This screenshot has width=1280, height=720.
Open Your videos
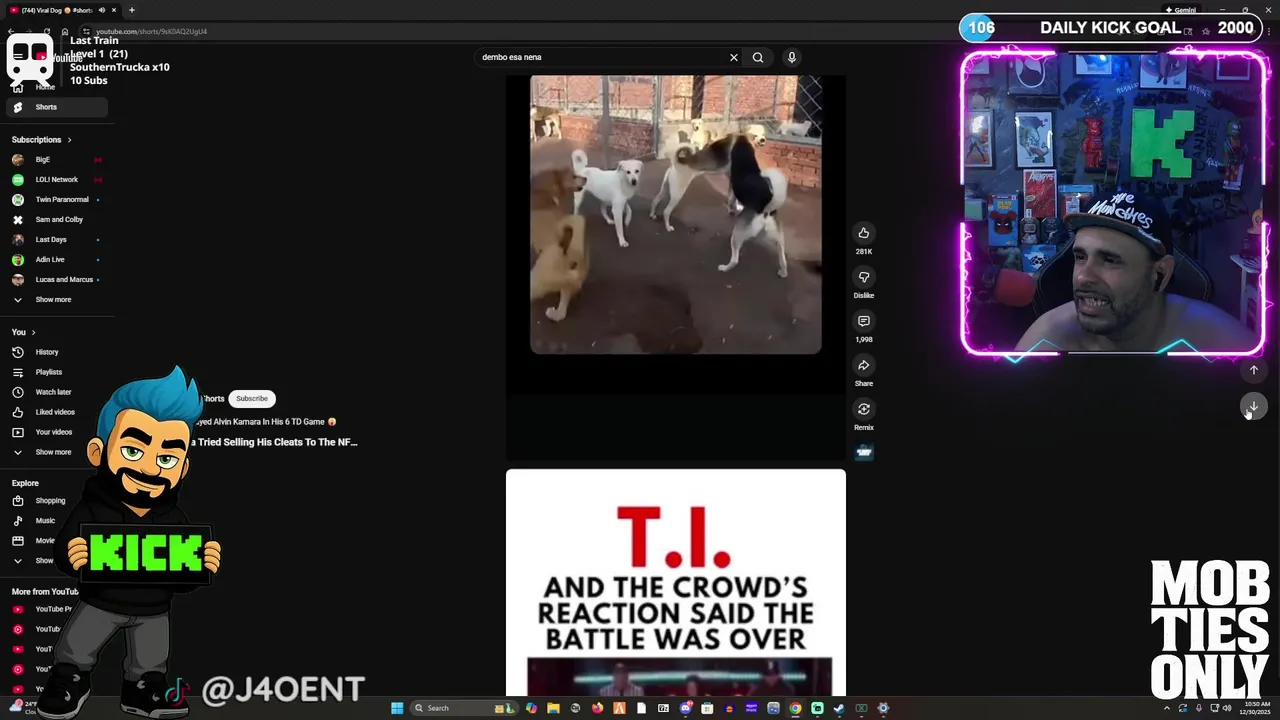[x=56, y=432]
